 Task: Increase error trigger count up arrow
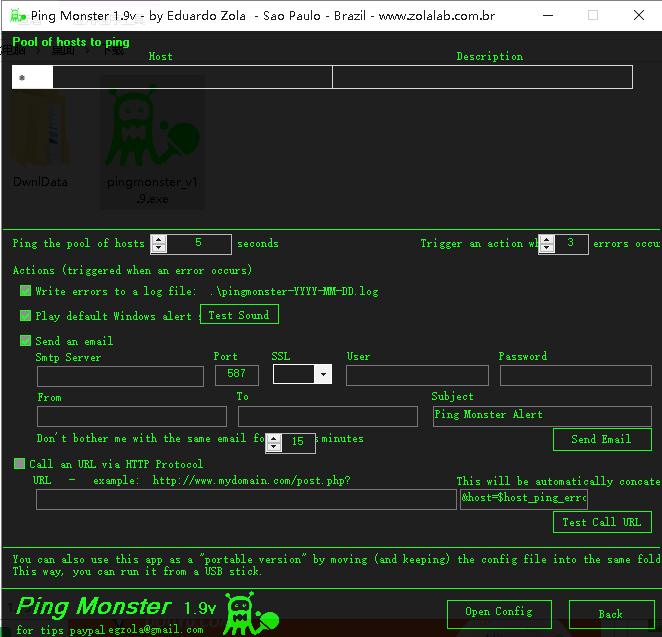tap(547, 240)
